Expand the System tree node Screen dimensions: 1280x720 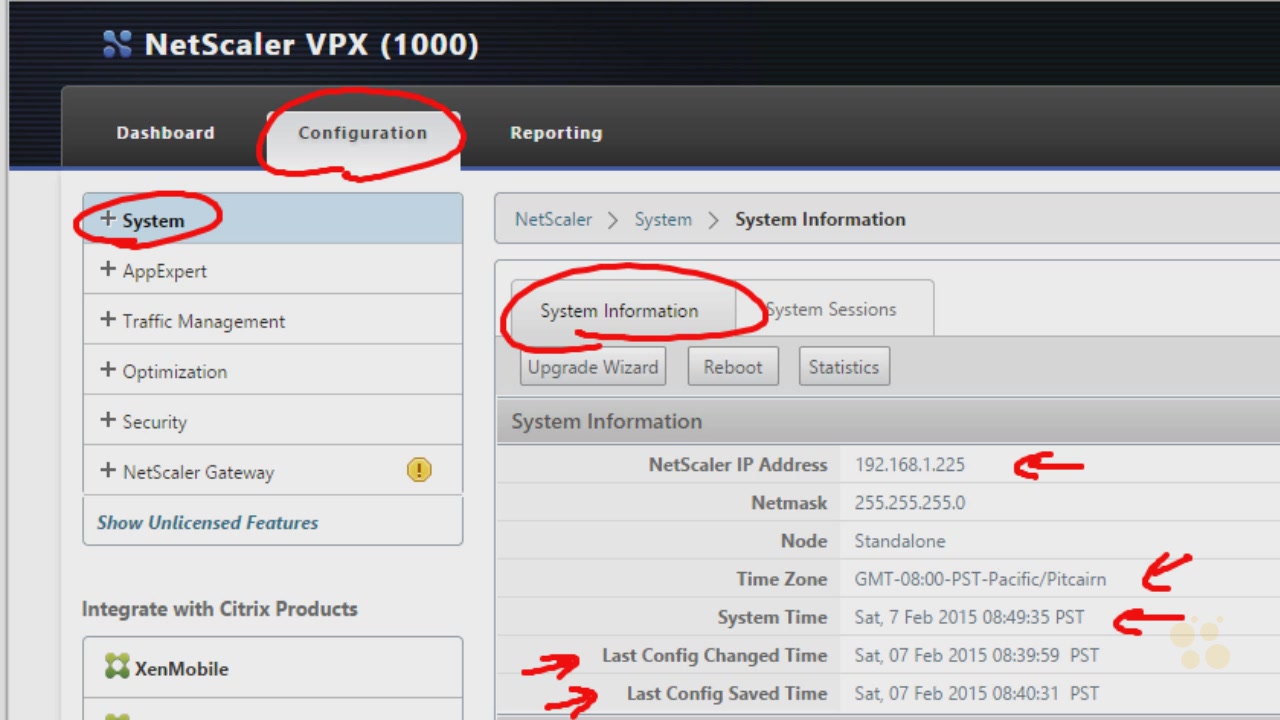[108, 219]
